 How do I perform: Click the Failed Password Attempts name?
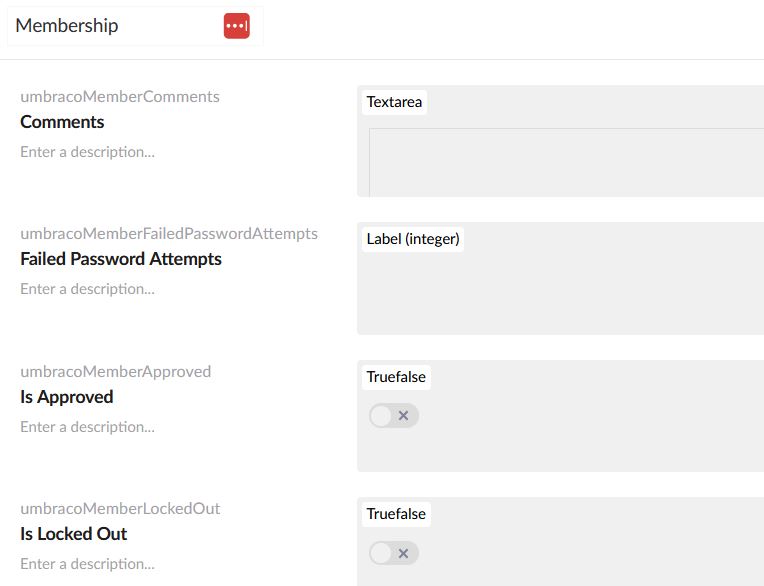[121, 259]
